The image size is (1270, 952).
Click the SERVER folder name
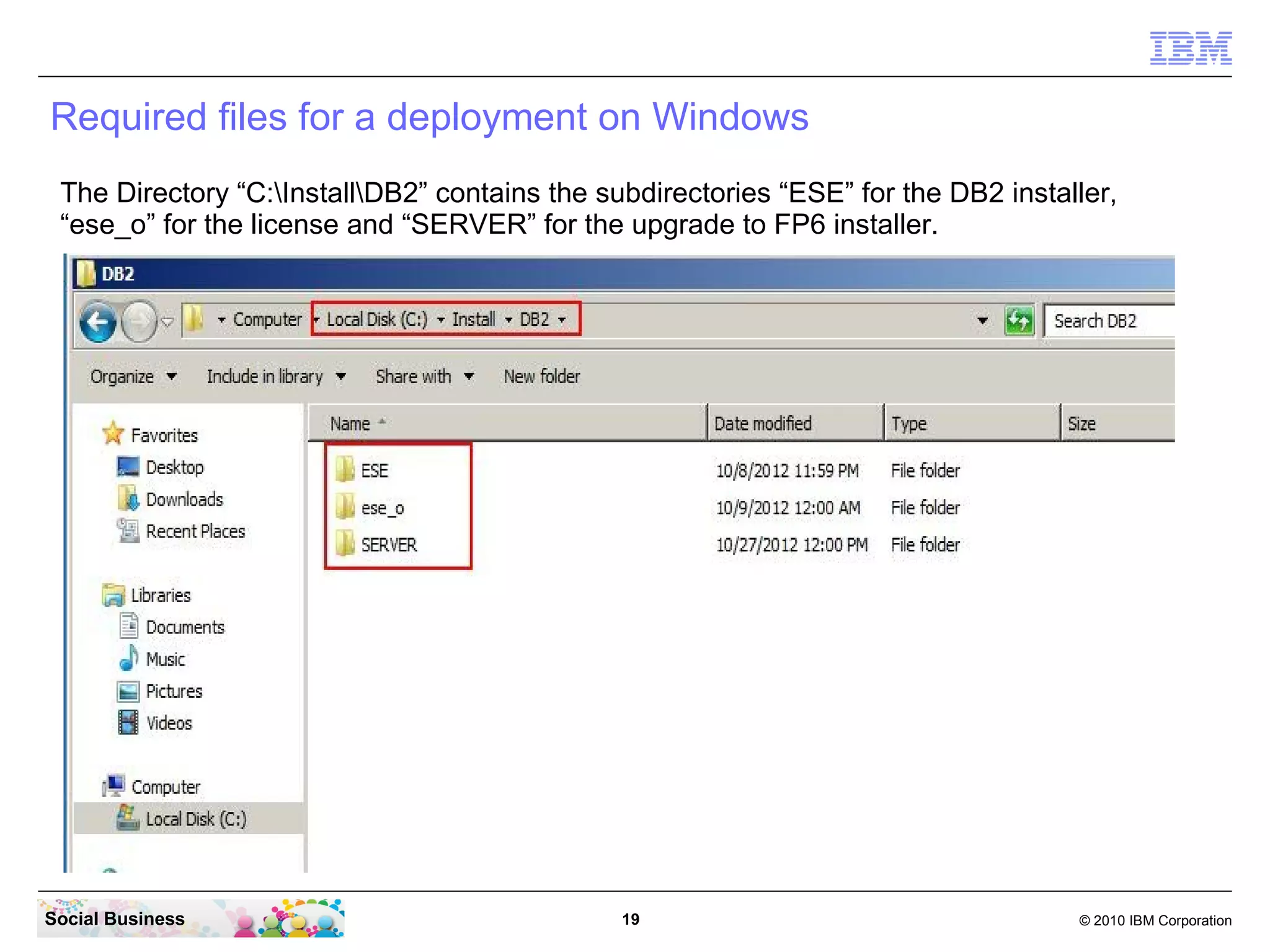pyautogui.click(x=389, y=545)
